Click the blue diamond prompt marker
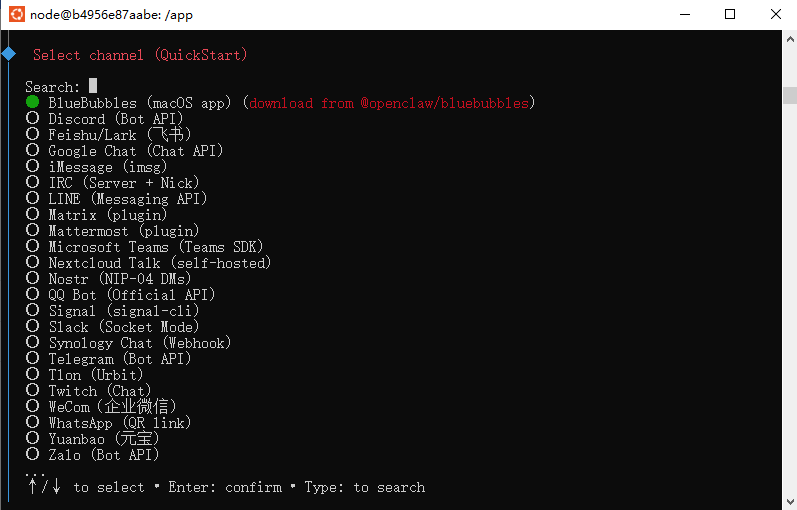The width and height of the screenshot is (797, 510). coord(9,53)
